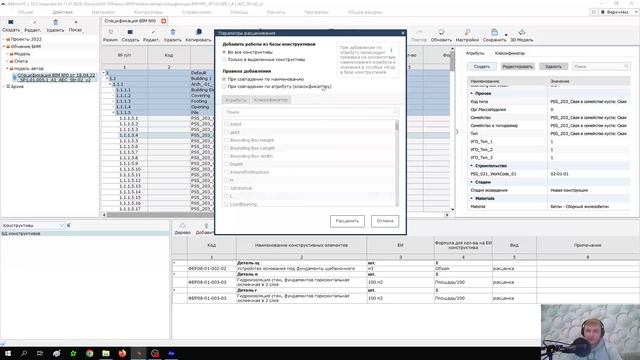Click the Создать button in the attributes panel
The width and height of the screenshot is (640, 360).
pos(482,67)
